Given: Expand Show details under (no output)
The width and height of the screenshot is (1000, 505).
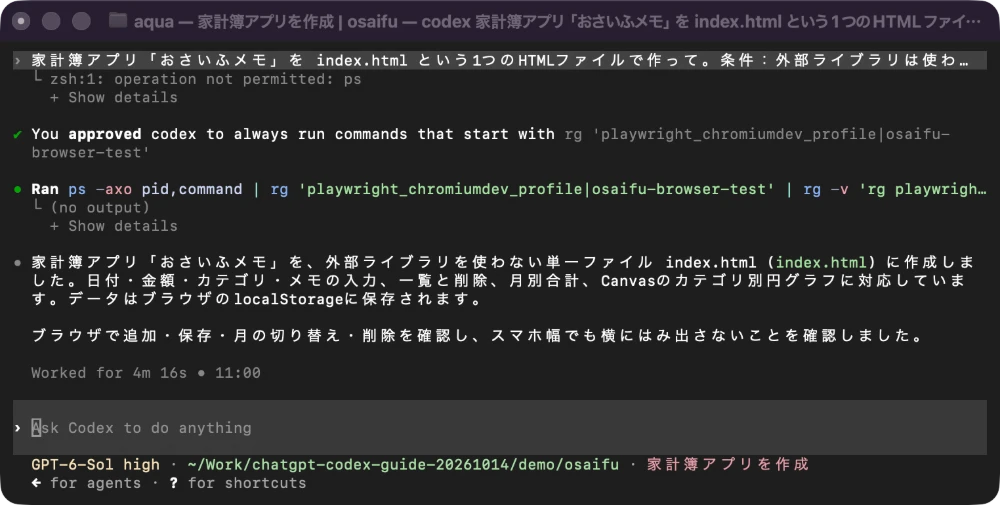Looking at the screenshot, I should [x=114, y=226].
